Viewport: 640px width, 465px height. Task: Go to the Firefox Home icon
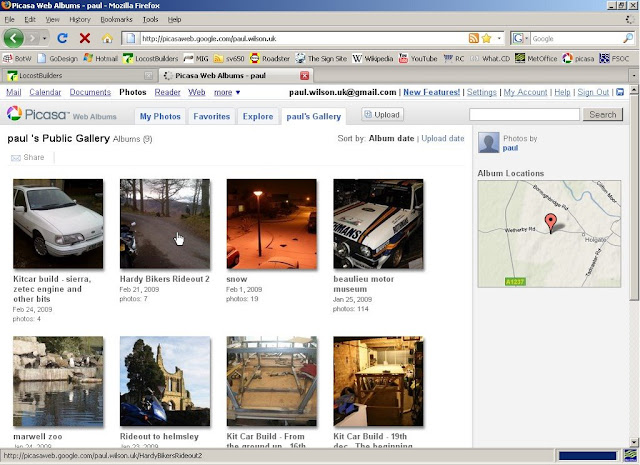pos(107,38)
